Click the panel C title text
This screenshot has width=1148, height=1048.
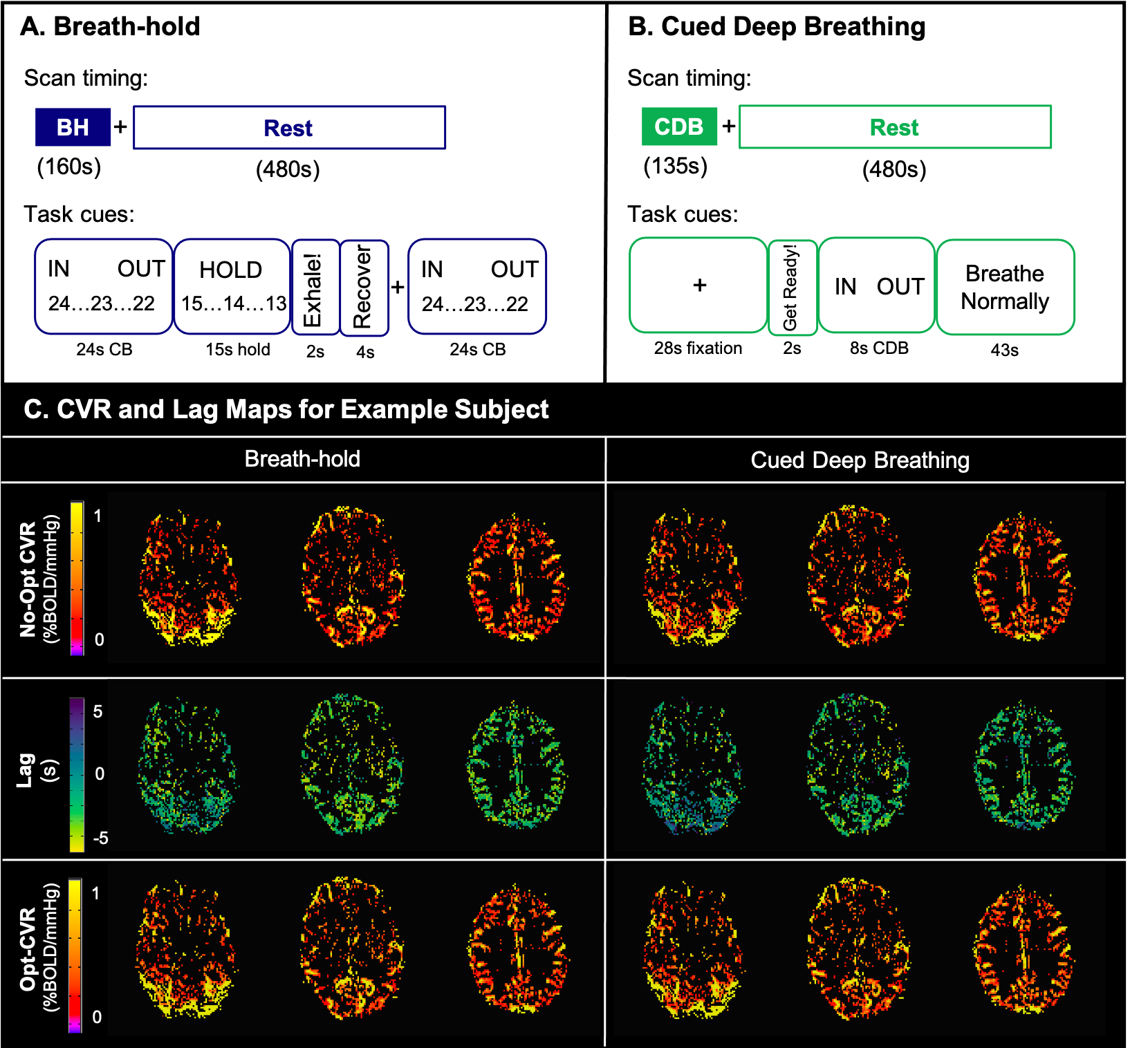[x=286, y=409]
